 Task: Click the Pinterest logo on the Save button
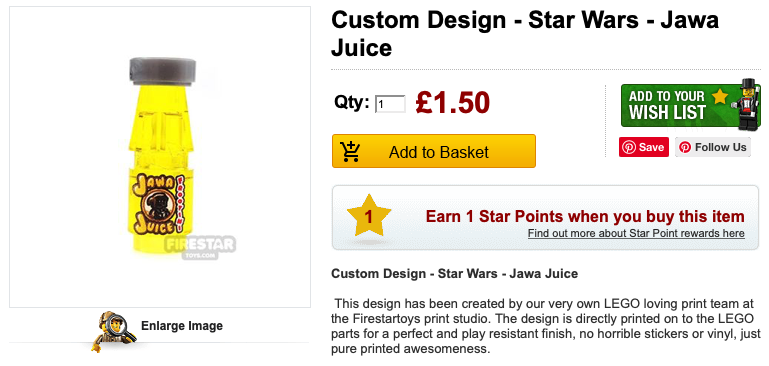629,147
